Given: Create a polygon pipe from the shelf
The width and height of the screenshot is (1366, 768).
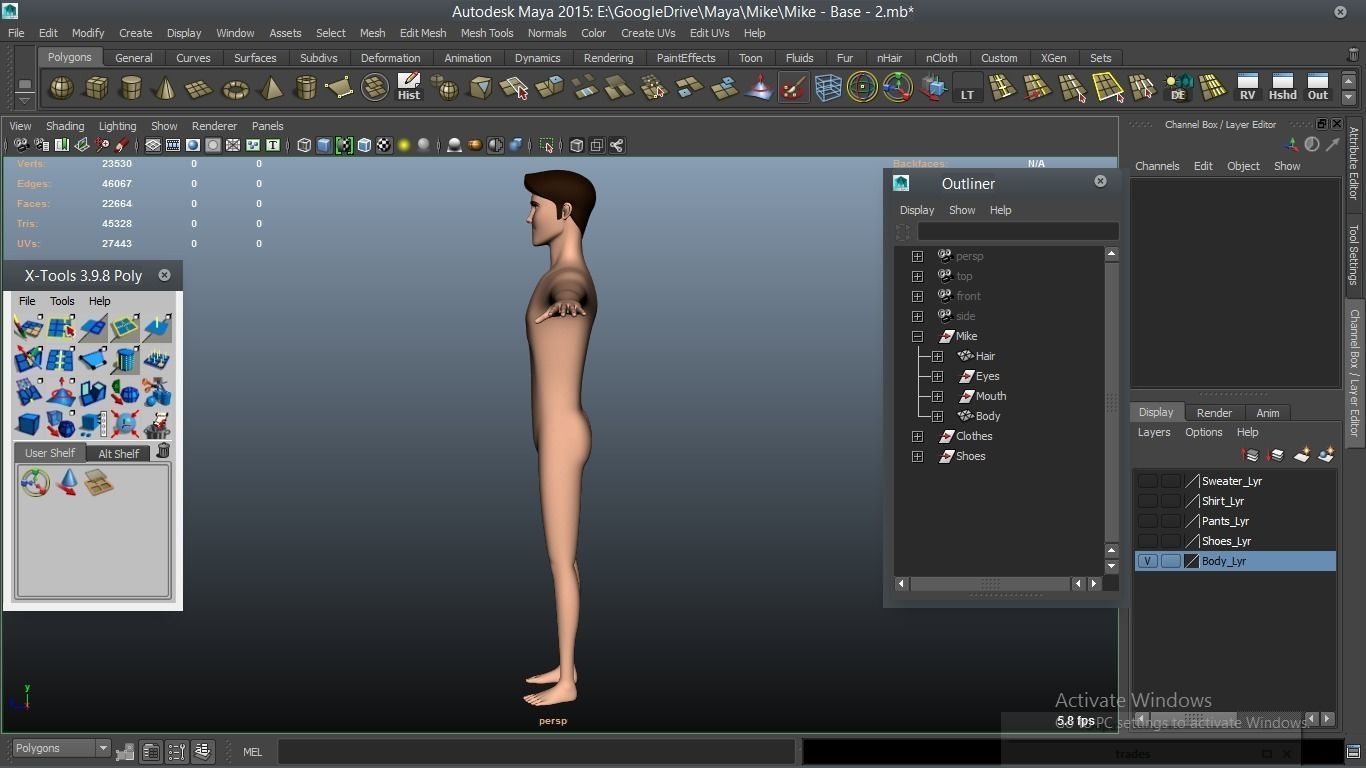Looking at the screenshot, I should coord(305,88).
